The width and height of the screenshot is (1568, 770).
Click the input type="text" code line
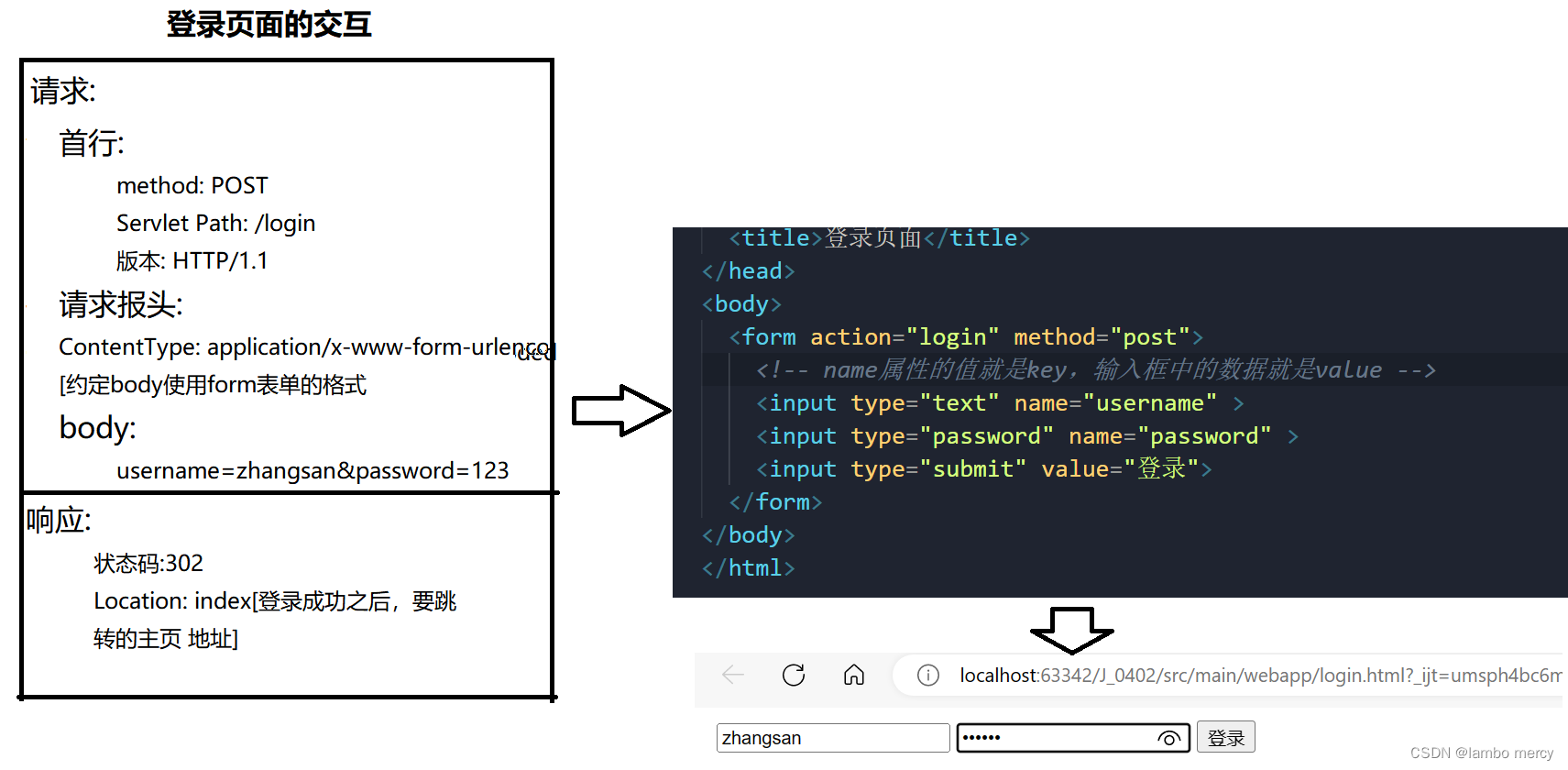tap(1000, 403)
